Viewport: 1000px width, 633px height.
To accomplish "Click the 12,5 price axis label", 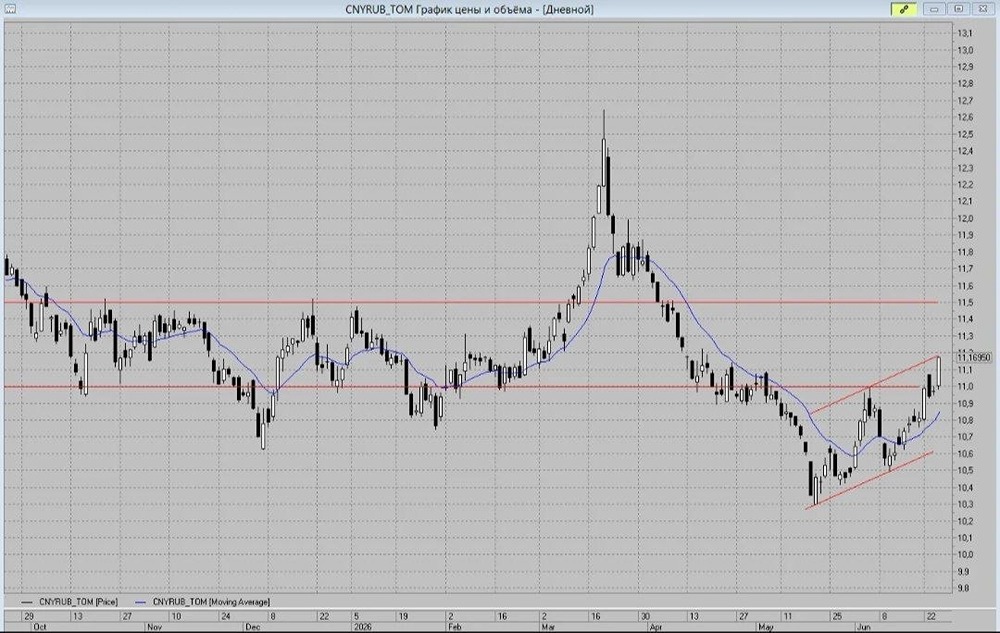I will coord(964,134).
